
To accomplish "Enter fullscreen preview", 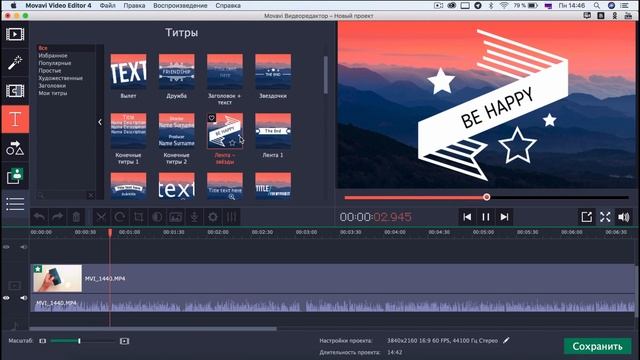I will pyautogui.click(x=605, y=217).
